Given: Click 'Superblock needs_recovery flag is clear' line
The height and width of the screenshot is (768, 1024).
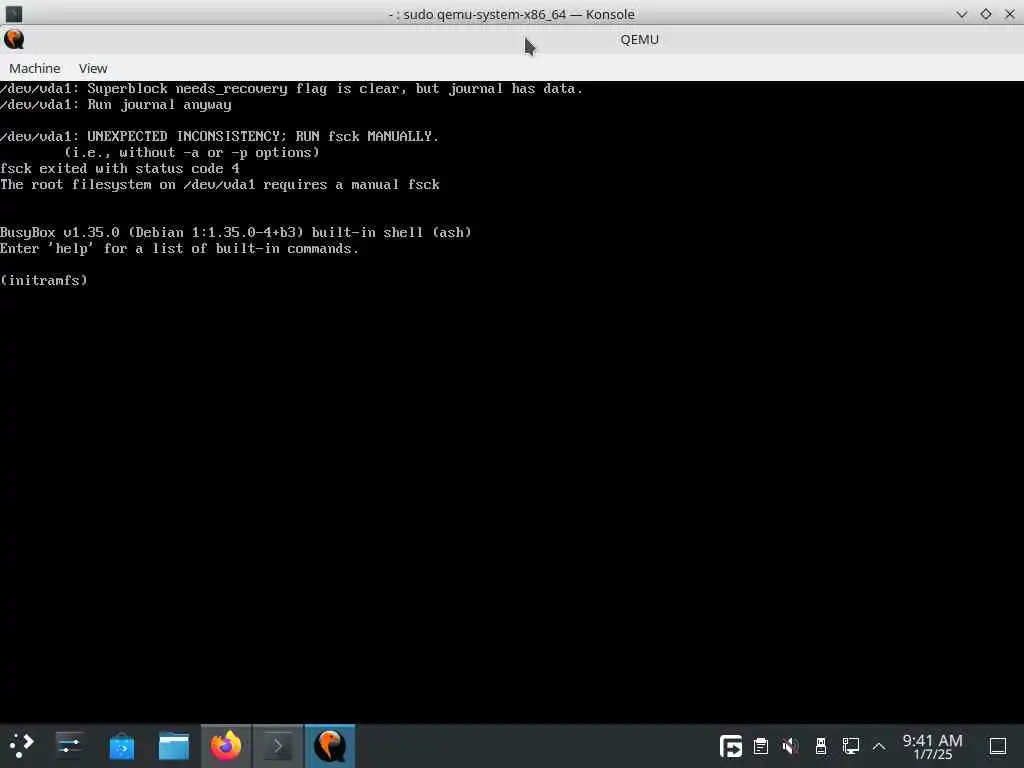Looking at the screenshot, I should click(291, 88).
